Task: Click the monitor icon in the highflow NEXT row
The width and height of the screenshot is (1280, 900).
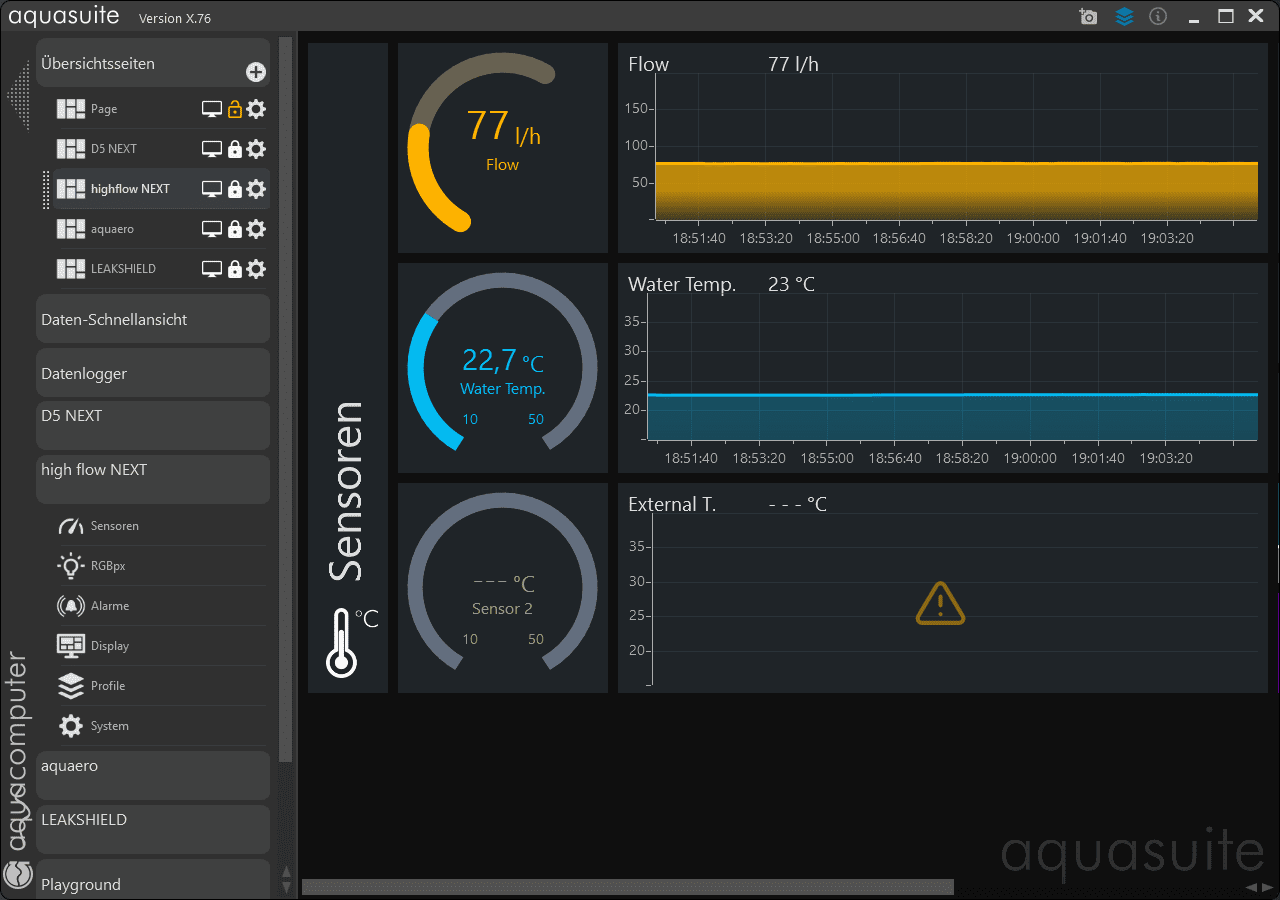Action: pyautogui.click(x=211, y=189)
